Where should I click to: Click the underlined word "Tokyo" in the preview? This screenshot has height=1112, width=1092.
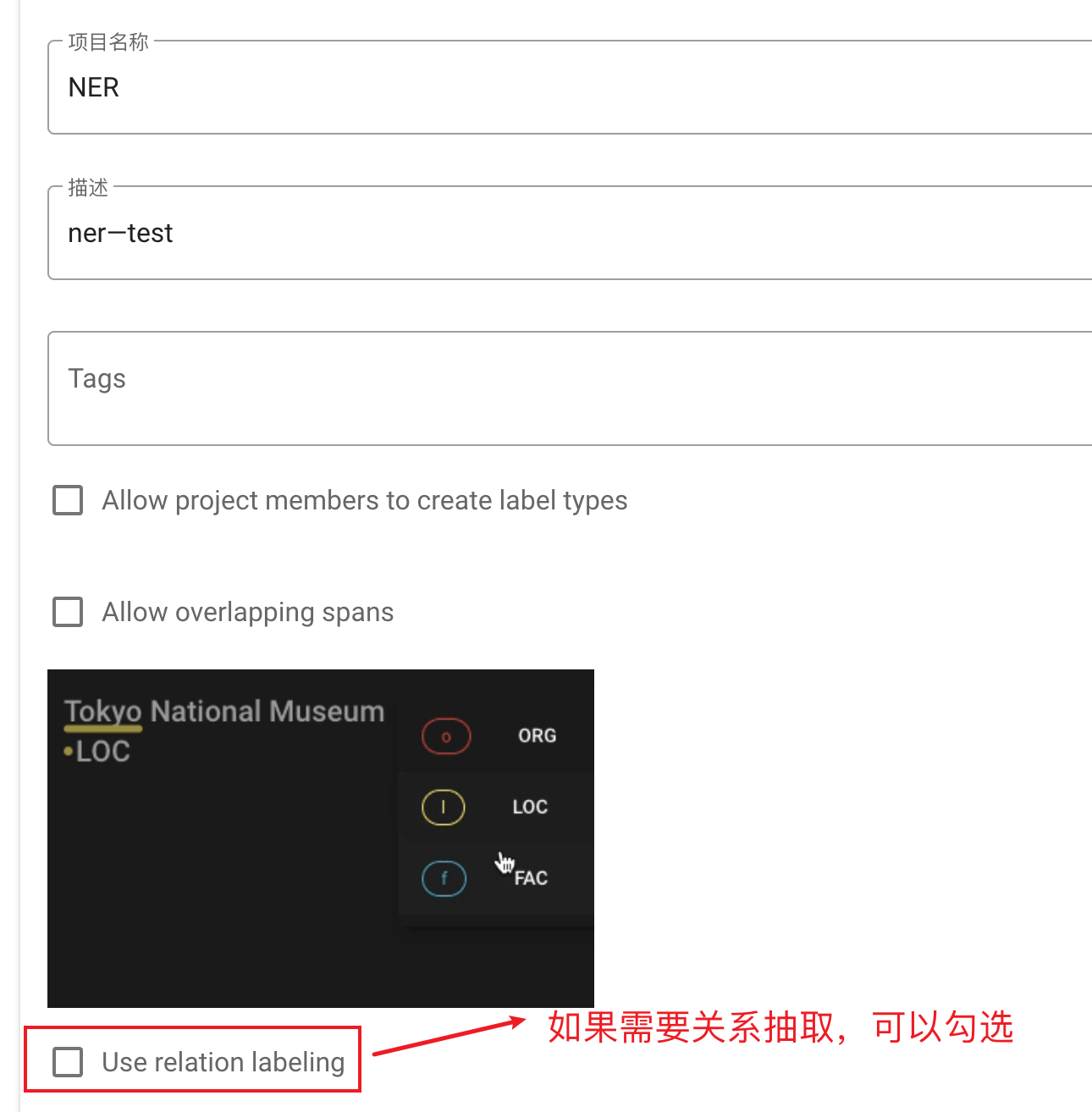coord(103,712)
